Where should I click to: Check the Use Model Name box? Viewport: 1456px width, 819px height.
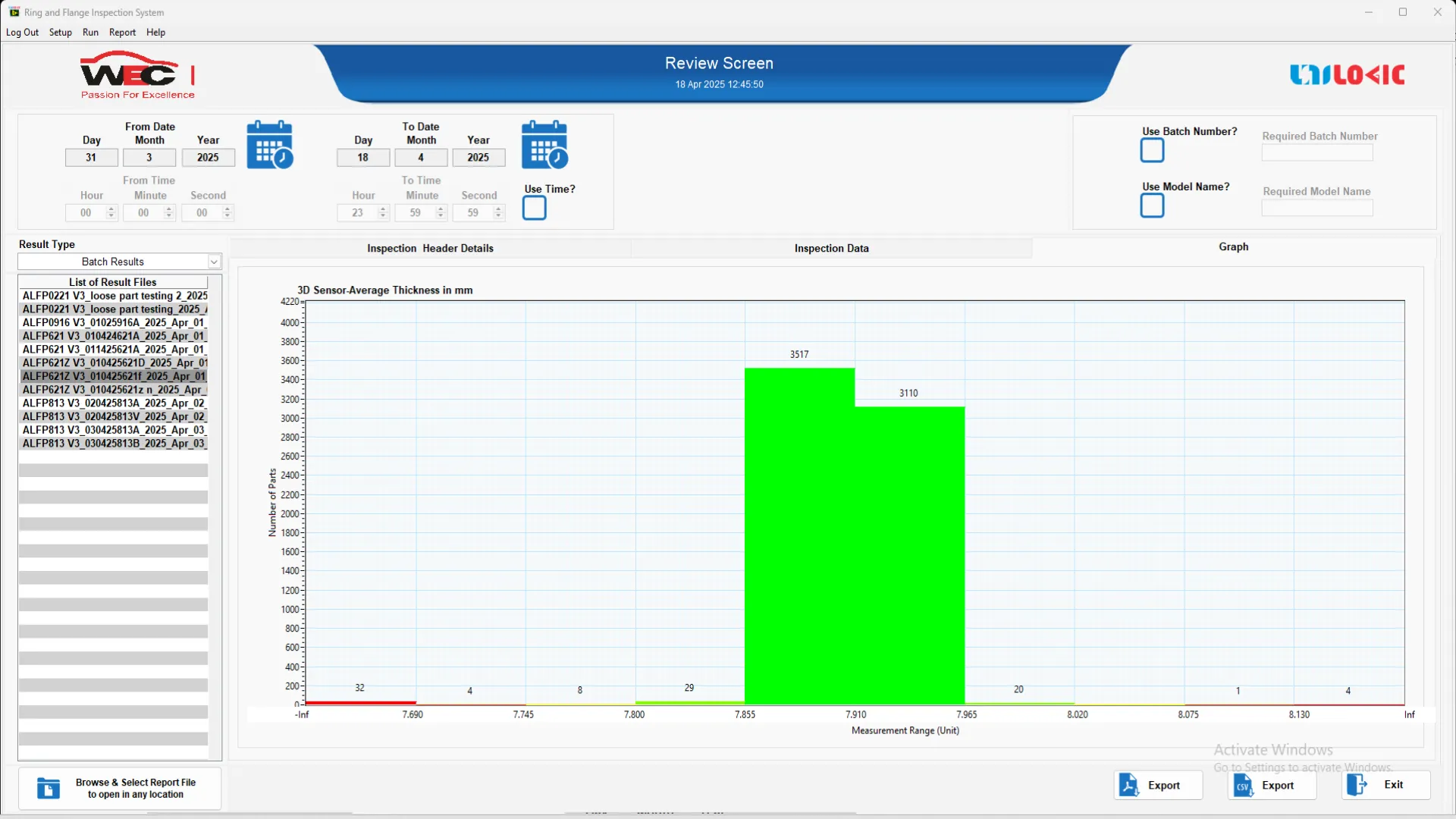coord(1152,206)
